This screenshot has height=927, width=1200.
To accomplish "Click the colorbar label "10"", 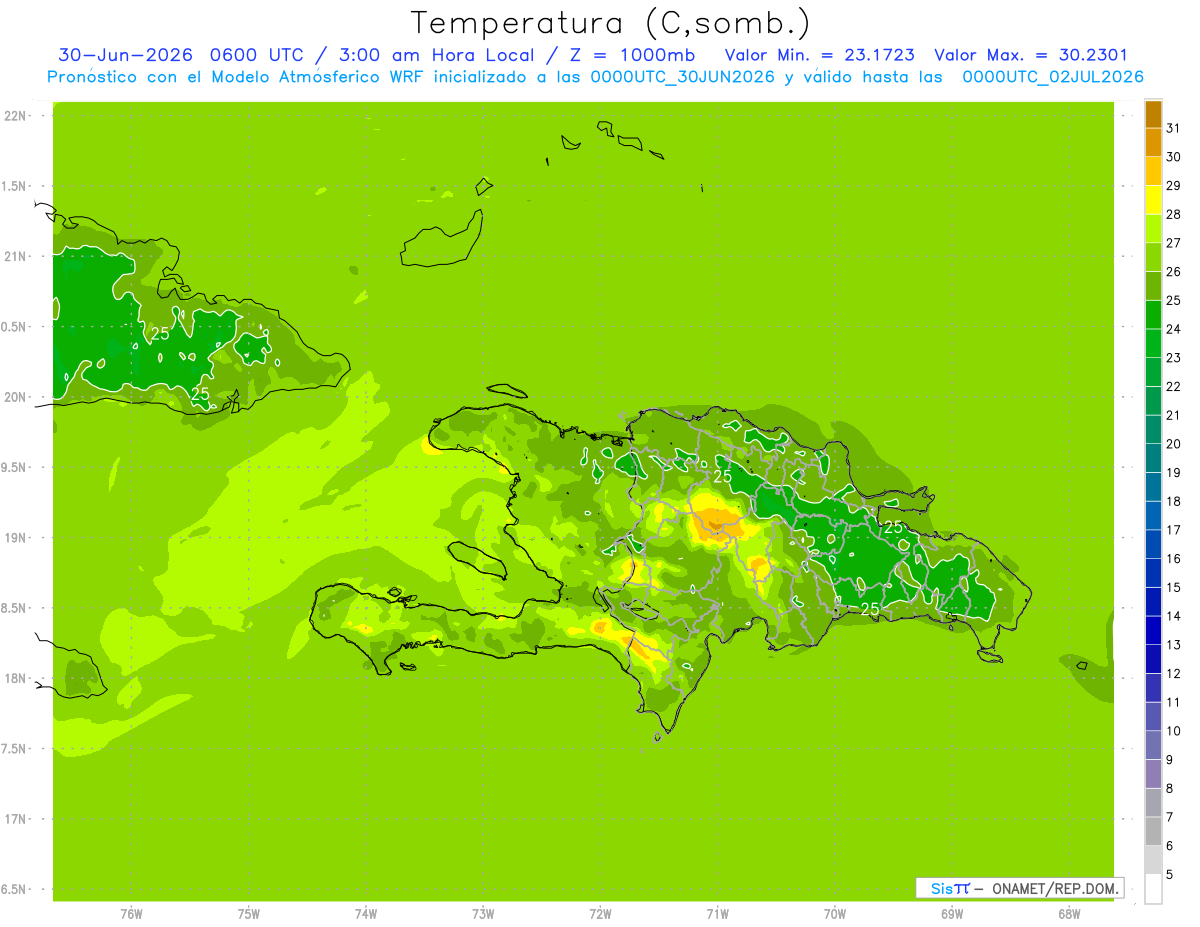I will [1173, 731].
